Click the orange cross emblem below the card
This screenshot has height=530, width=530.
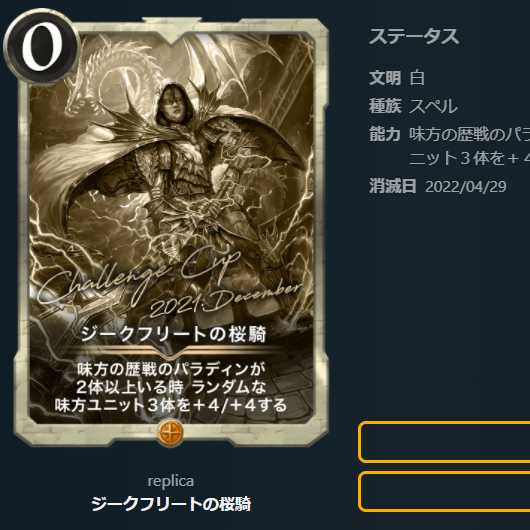pos(171,433)
